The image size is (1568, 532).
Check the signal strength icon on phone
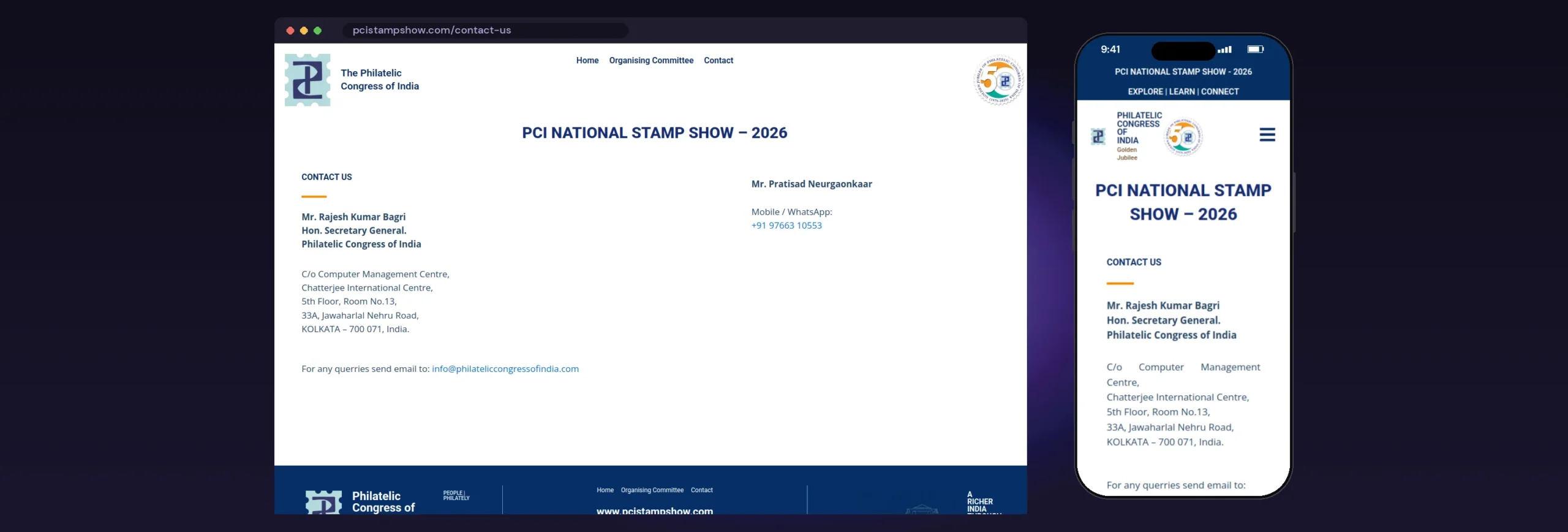(x=1224, y=50)
